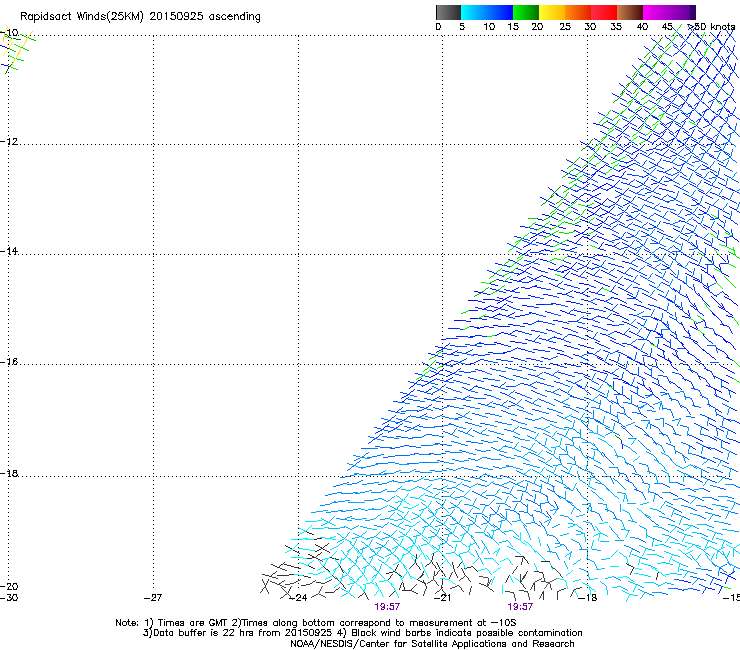This screenshot has height=650, width=740.
Task: Click the magenta-purple 40-50 knots swatch
Action: 669,12
